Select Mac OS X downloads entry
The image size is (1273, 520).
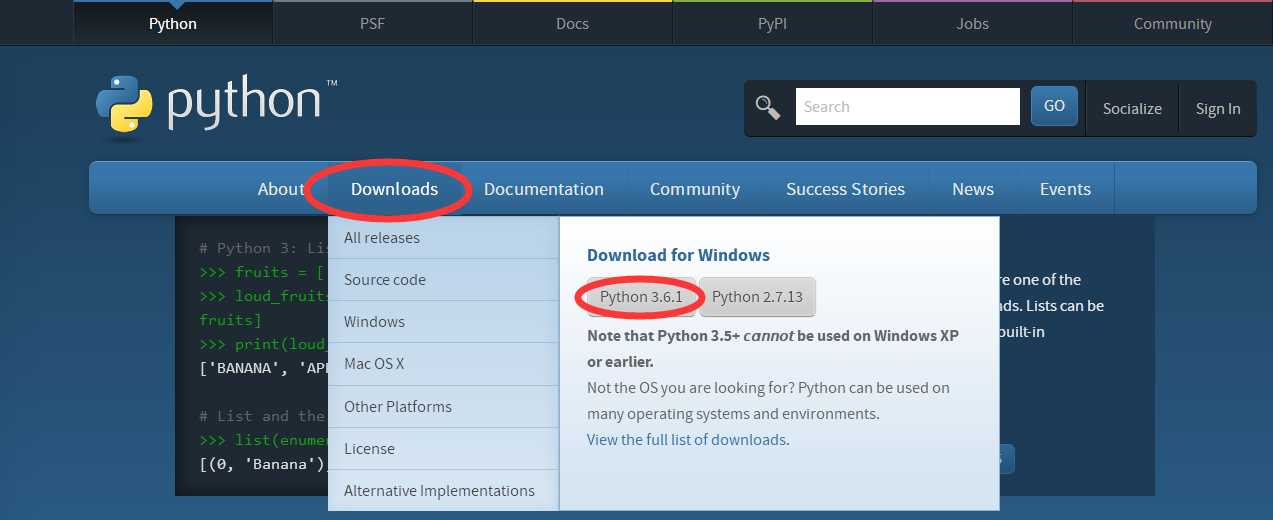pos(443,364)
